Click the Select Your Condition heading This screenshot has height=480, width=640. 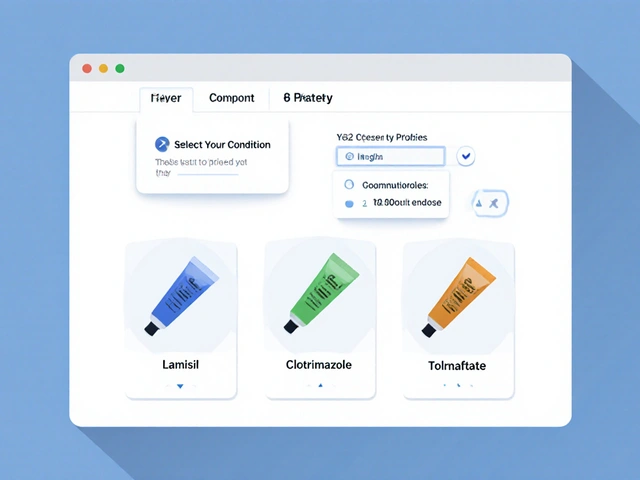[x=222, y=144]
